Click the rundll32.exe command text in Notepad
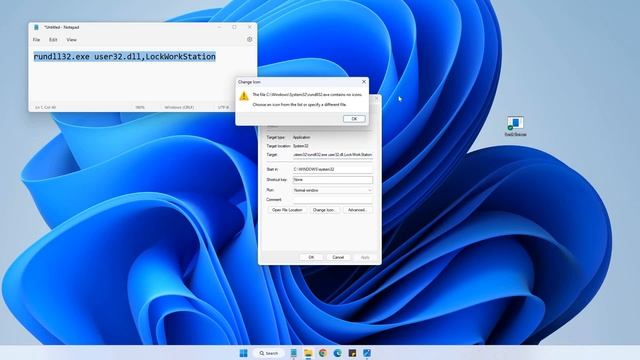Image resolution: width=640 pixels, height=360 pixels. tap(124, 57)
